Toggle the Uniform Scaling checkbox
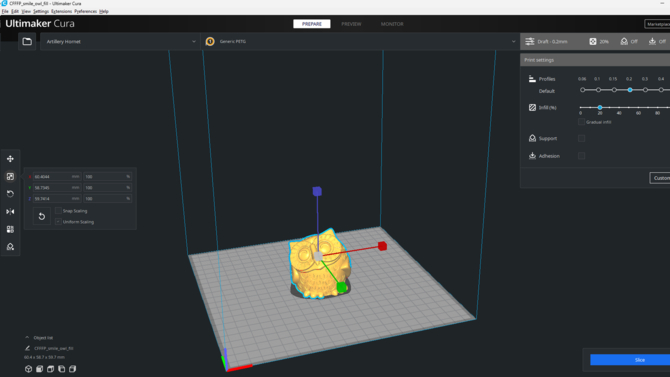Image resolution: width=670 pixels, height=377 pixels. (58, 222)
